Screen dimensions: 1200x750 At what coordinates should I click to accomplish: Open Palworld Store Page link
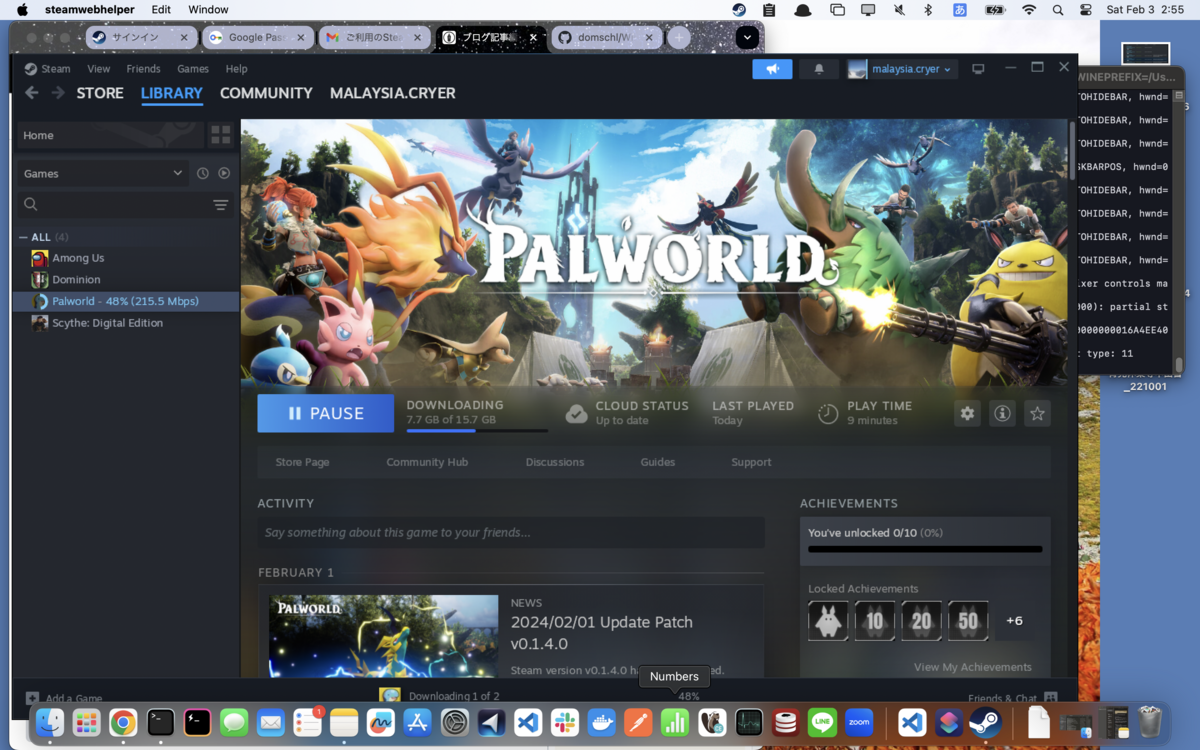tap(302, 462)
